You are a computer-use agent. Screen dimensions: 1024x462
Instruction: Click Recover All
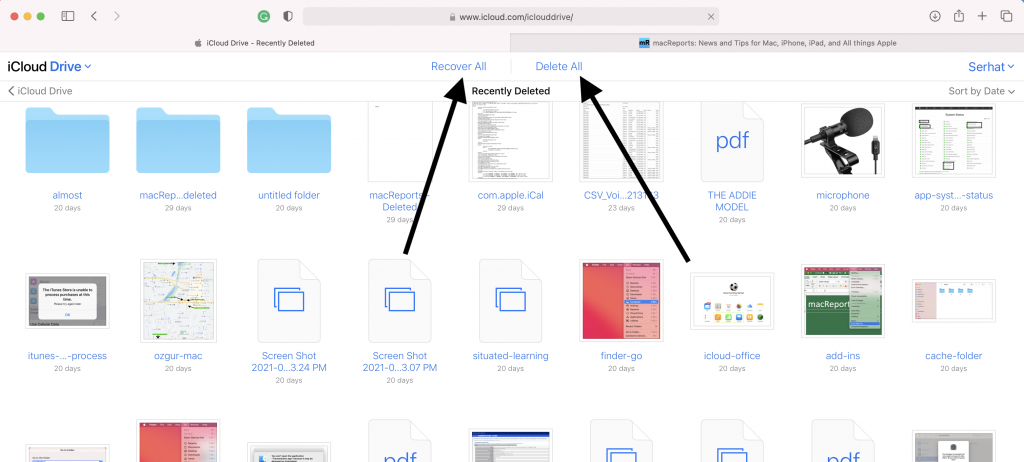click(x=458, y=67)
